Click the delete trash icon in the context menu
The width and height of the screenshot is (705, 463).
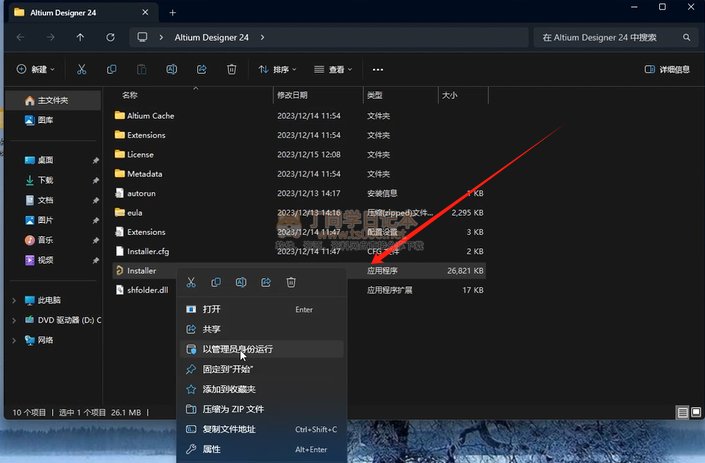291,283
